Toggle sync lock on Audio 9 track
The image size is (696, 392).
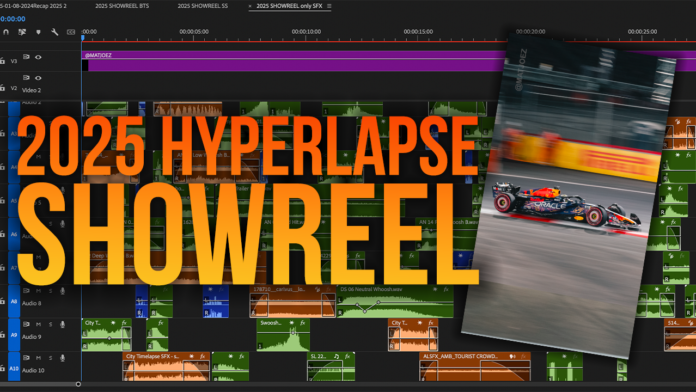(26, 325)
